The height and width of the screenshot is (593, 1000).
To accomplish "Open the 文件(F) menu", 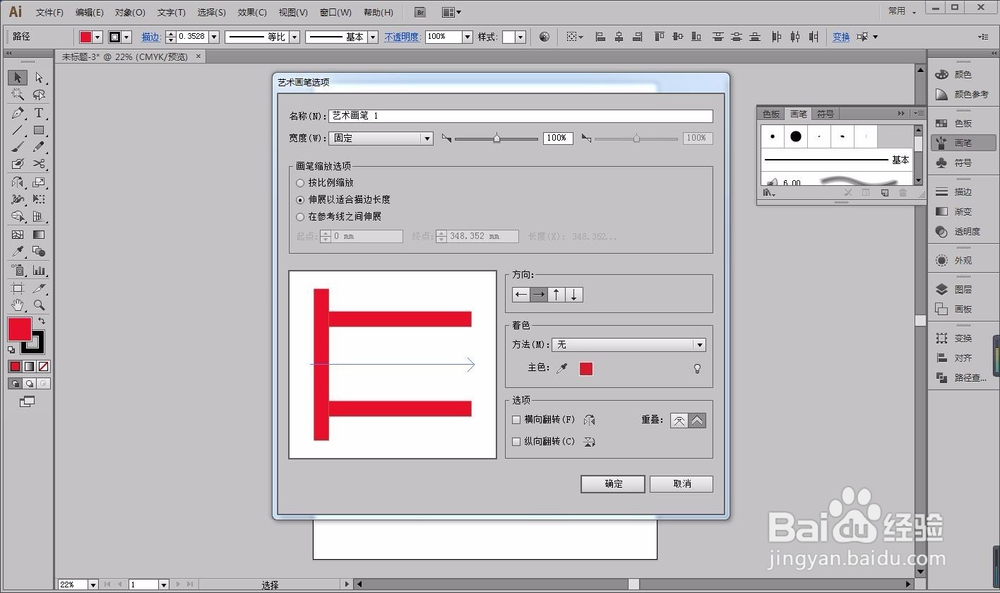I will pos(49,12).
